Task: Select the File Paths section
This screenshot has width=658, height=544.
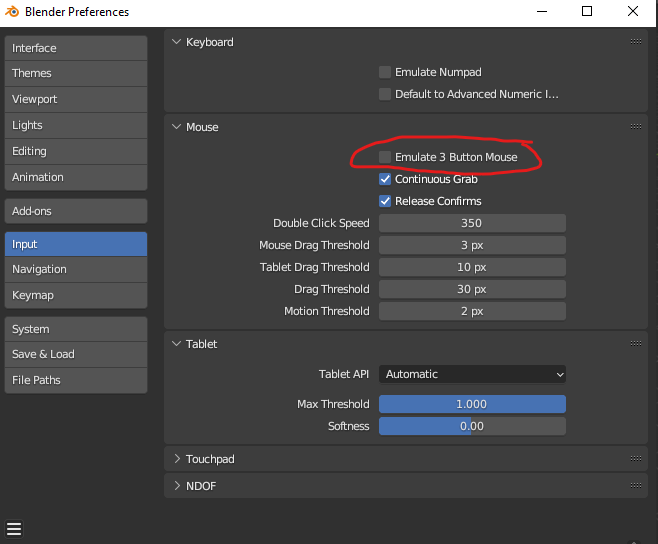Action: (76, 381)
